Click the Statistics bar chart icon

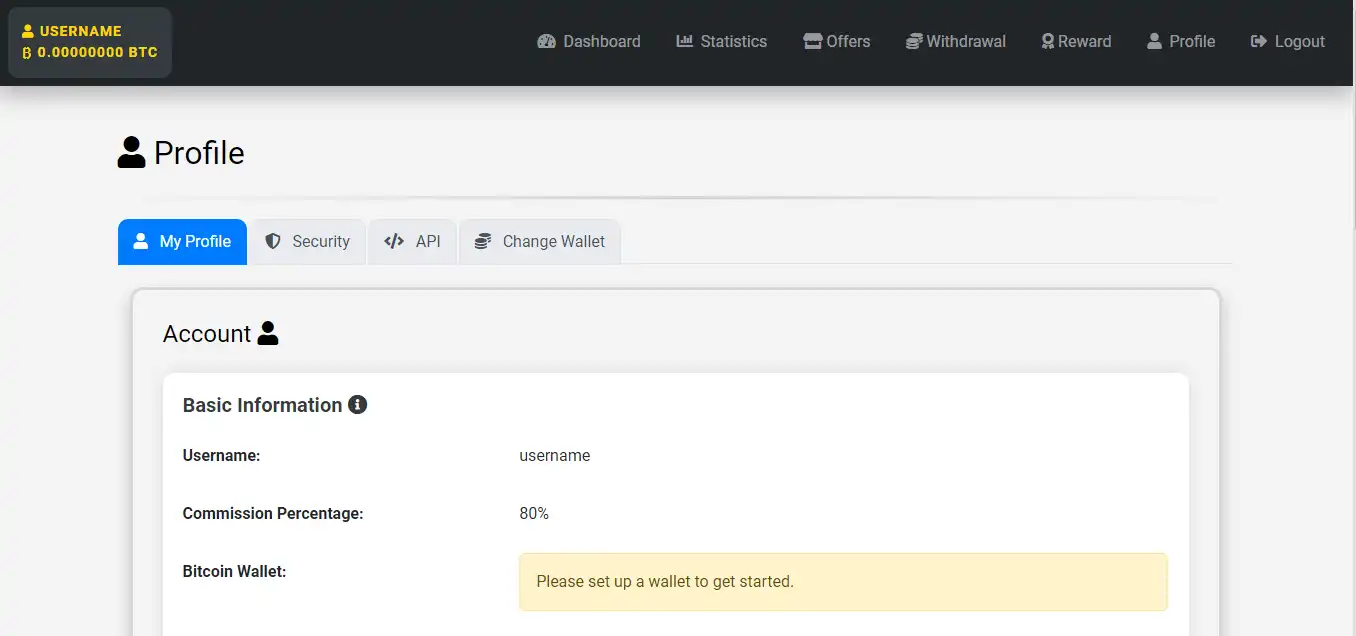click(684, 42)
